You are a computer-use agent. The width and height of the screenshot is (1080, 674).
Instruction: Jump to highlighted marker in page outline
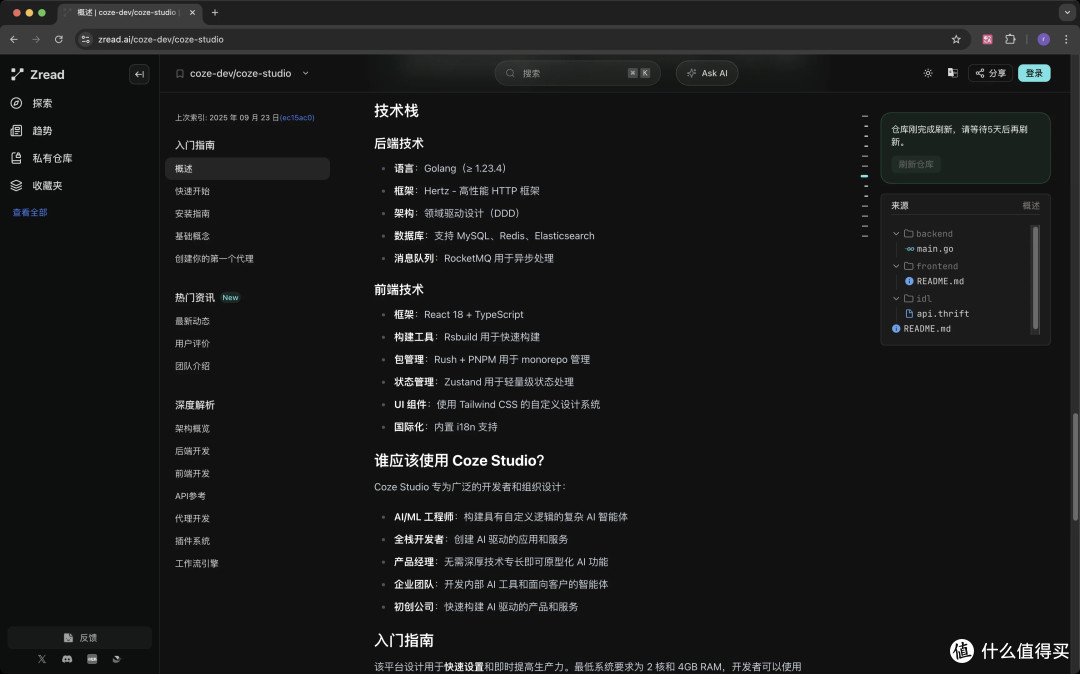click(x=864, y=176)
